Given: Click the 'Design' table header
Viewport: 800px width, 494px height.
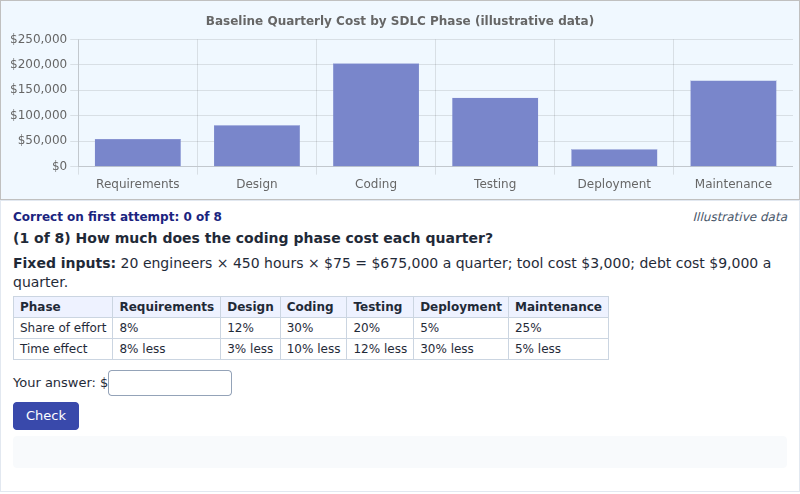Looking at the screenshot, I should tap(250, 307).
